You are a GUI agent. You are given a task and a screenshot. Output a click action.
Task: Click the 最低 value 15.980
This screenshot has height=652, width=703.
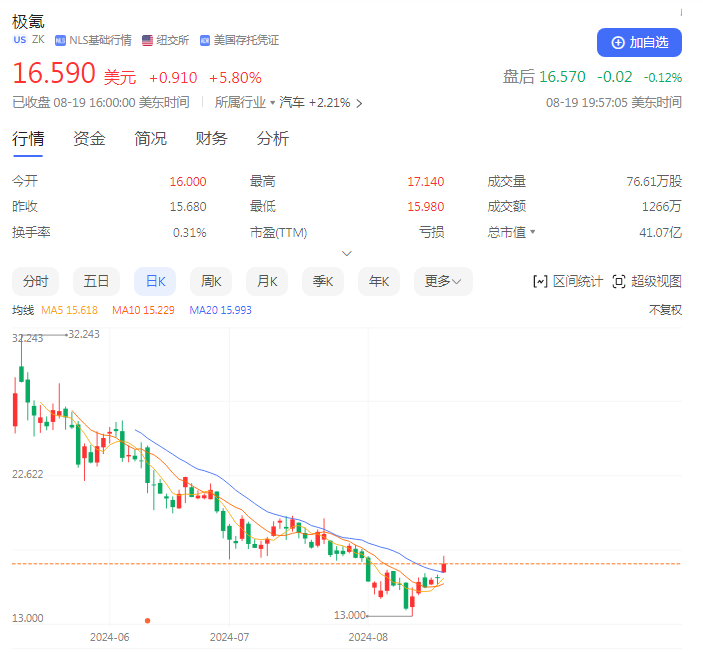425,207
